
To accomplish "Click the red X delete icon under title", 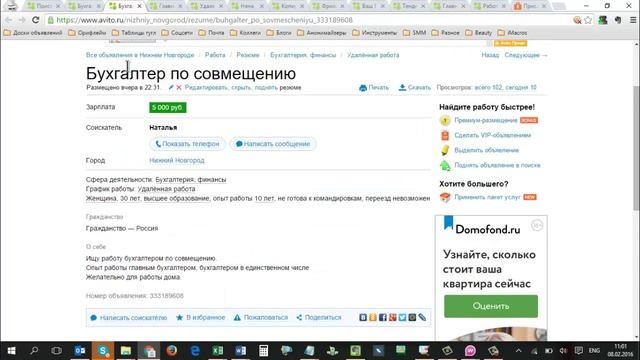I will click(178, 87).
